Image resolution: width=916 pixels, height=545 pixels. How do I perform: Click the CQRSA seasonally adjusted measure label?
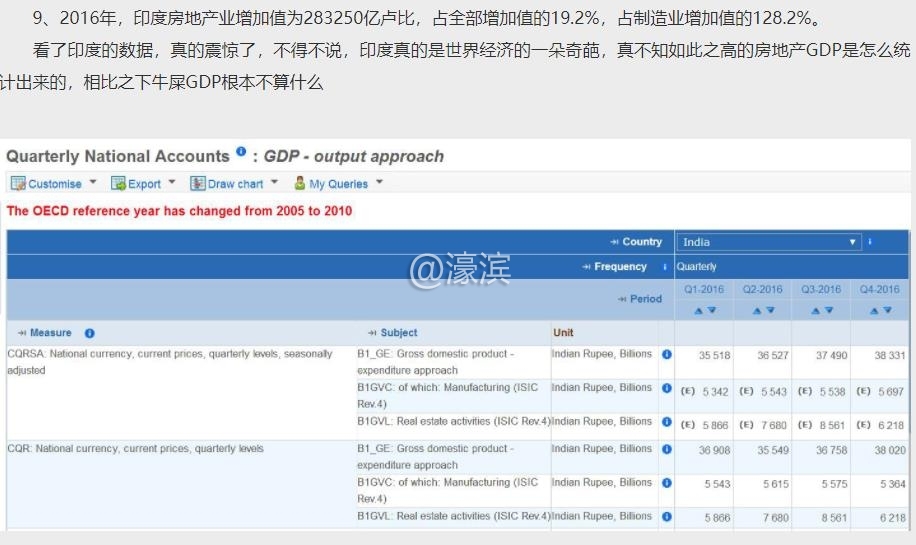coord(170,362)
